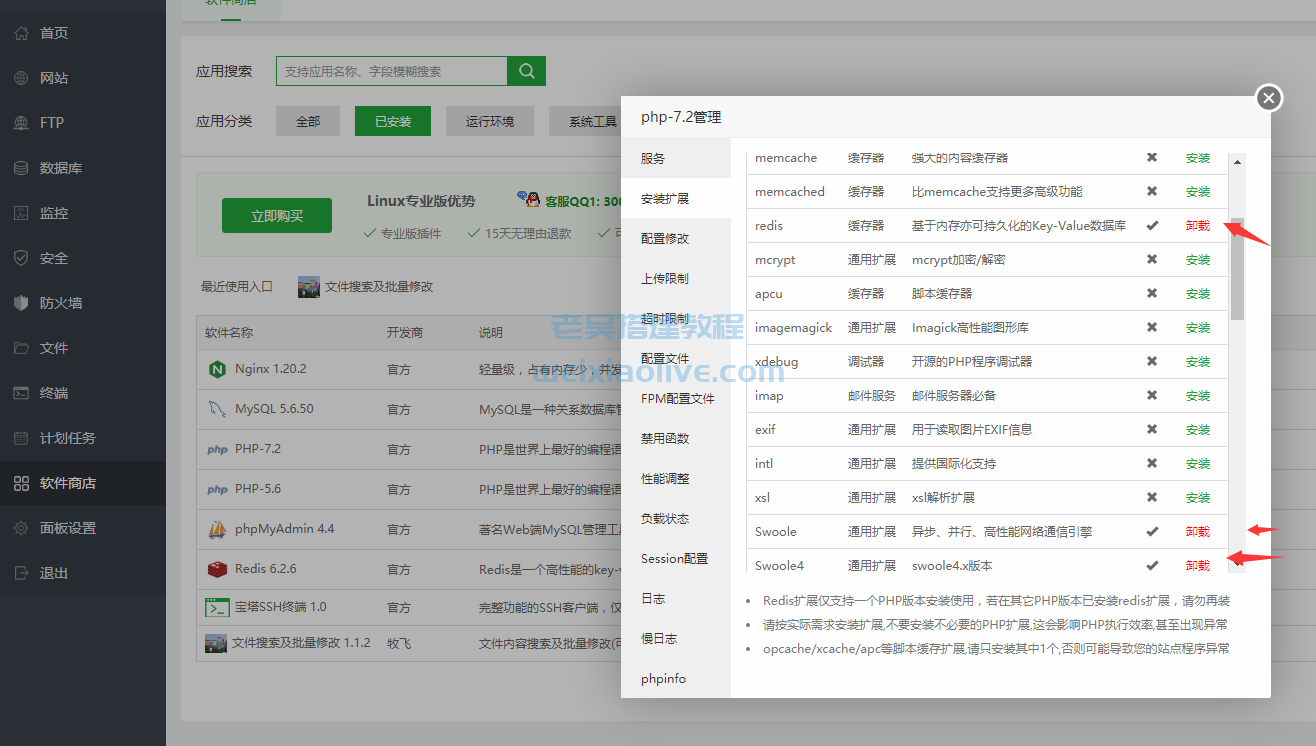Click the 软件名称 column header
Viewport: 1316px width, 746px height.
[x=229, y=332]
